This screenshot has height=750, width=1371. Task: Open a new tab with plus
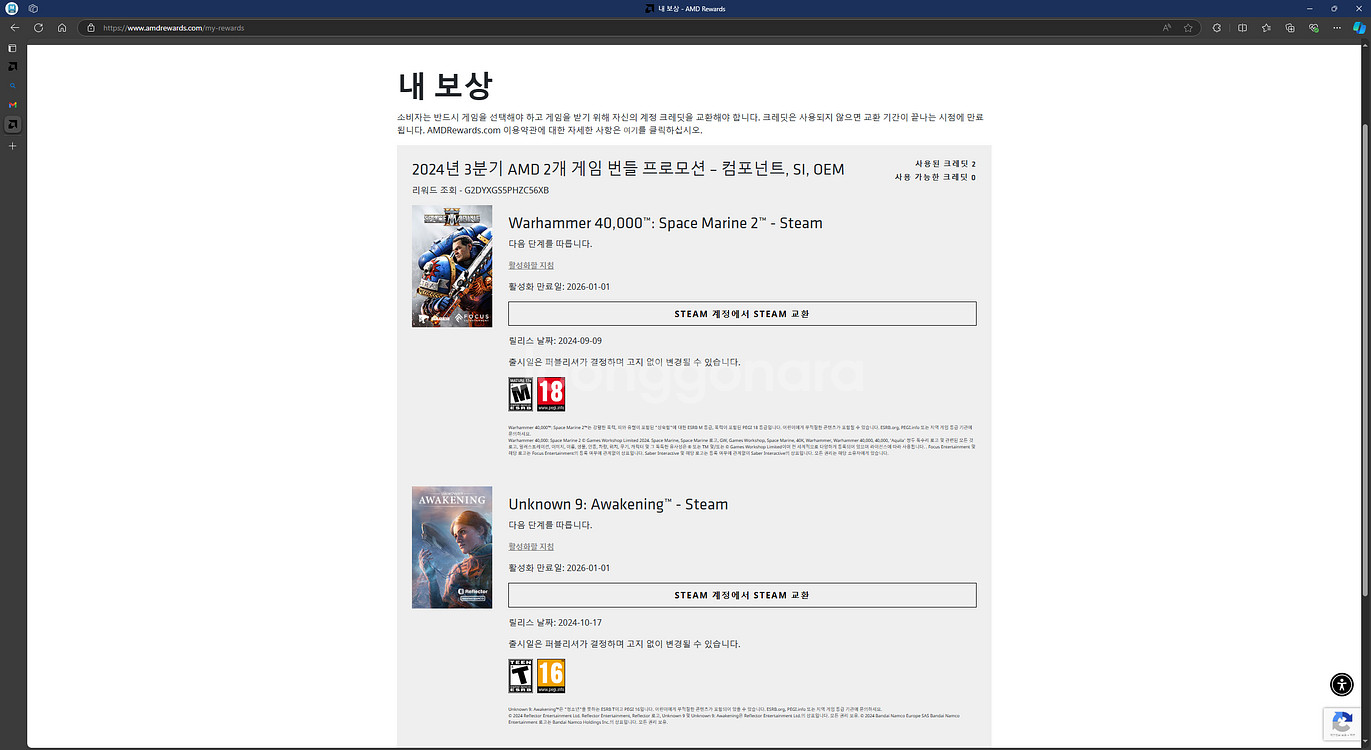[x=13, y=146]
